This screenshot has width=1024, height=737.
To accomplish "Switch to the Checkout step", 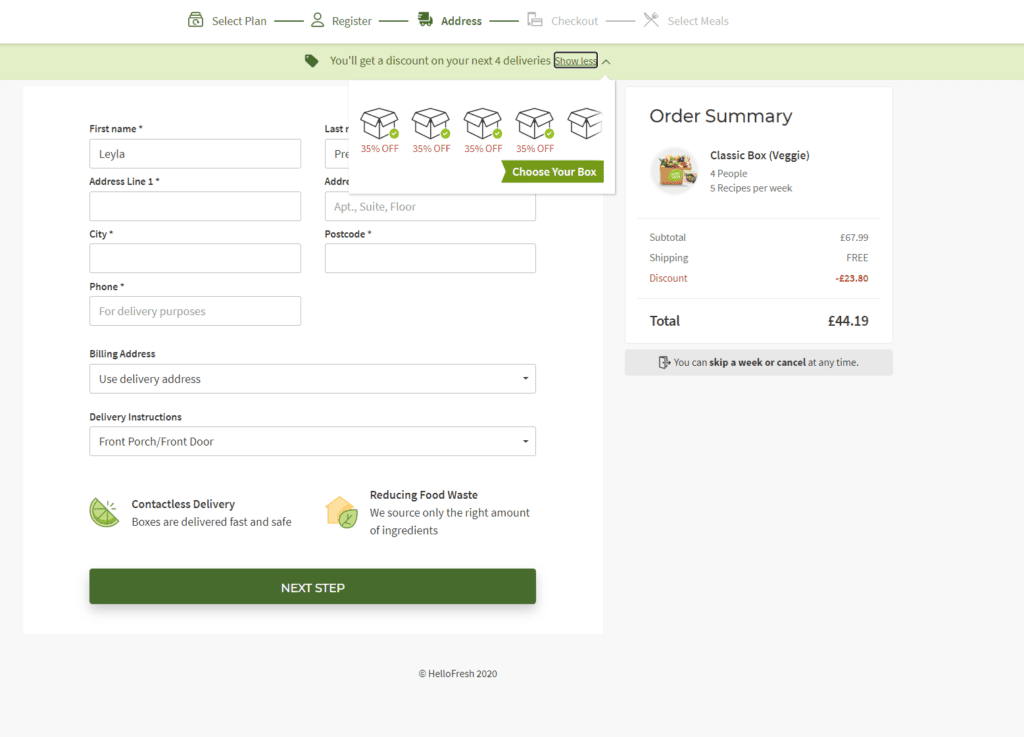I will (562, 19).
